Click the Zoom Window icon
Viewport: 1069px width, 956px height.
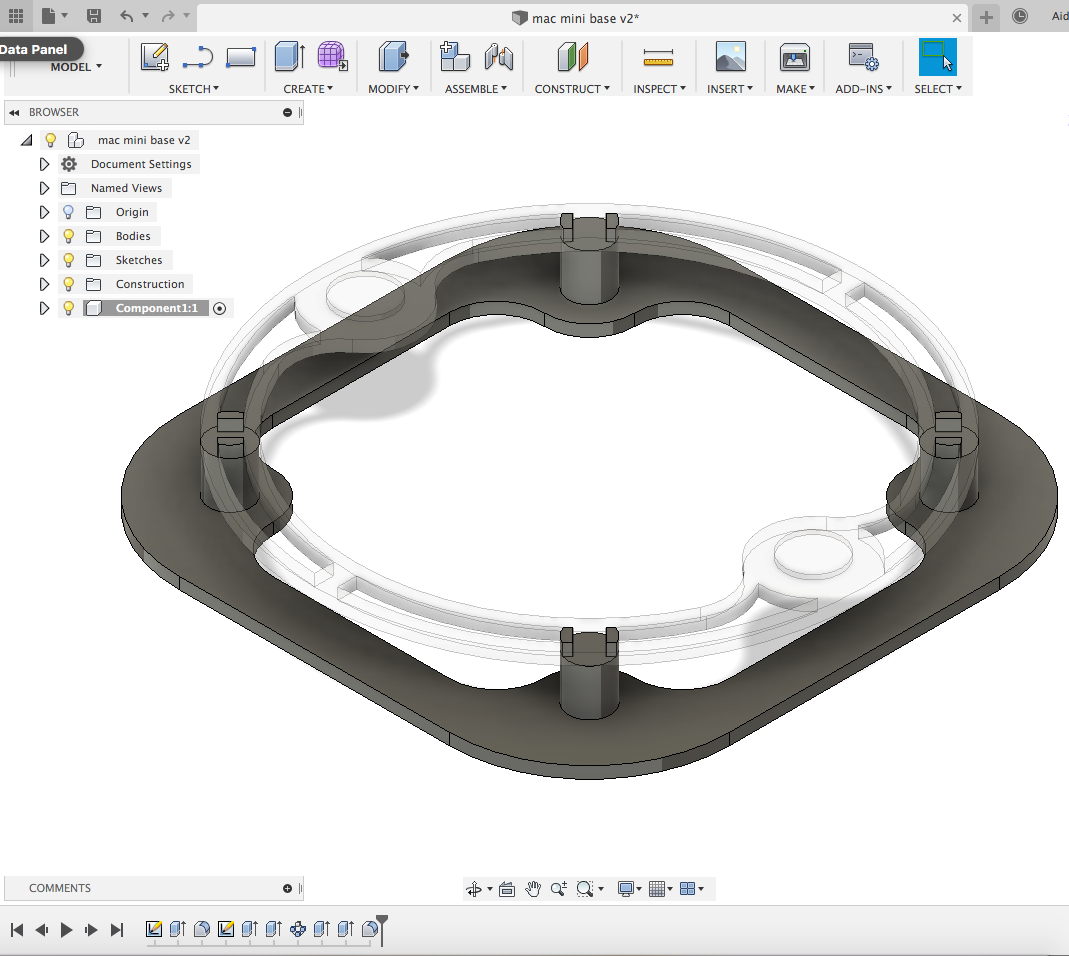(x=585, y=888)
